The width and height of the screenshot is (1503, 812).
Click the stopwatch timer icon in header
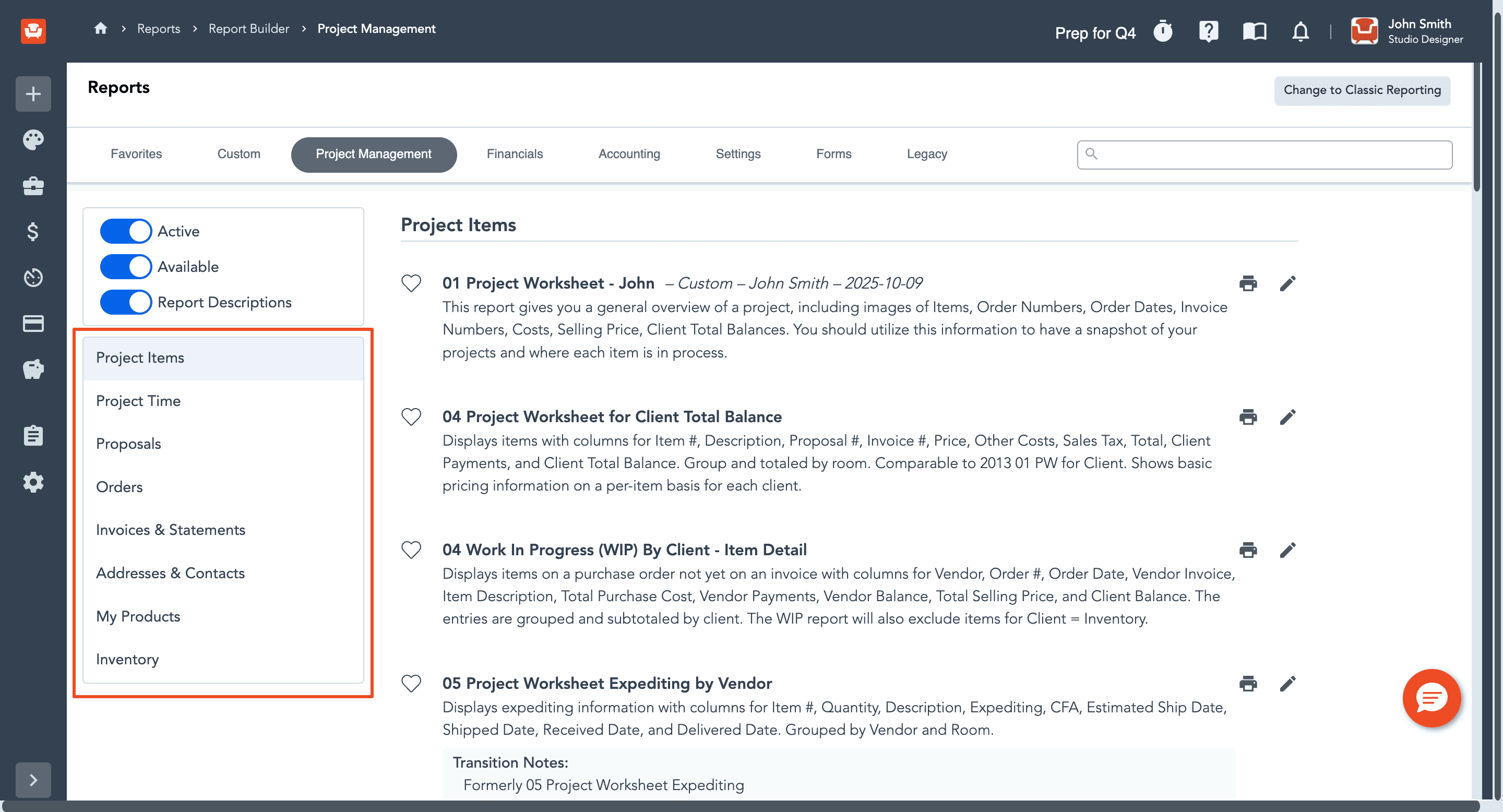1163,31
